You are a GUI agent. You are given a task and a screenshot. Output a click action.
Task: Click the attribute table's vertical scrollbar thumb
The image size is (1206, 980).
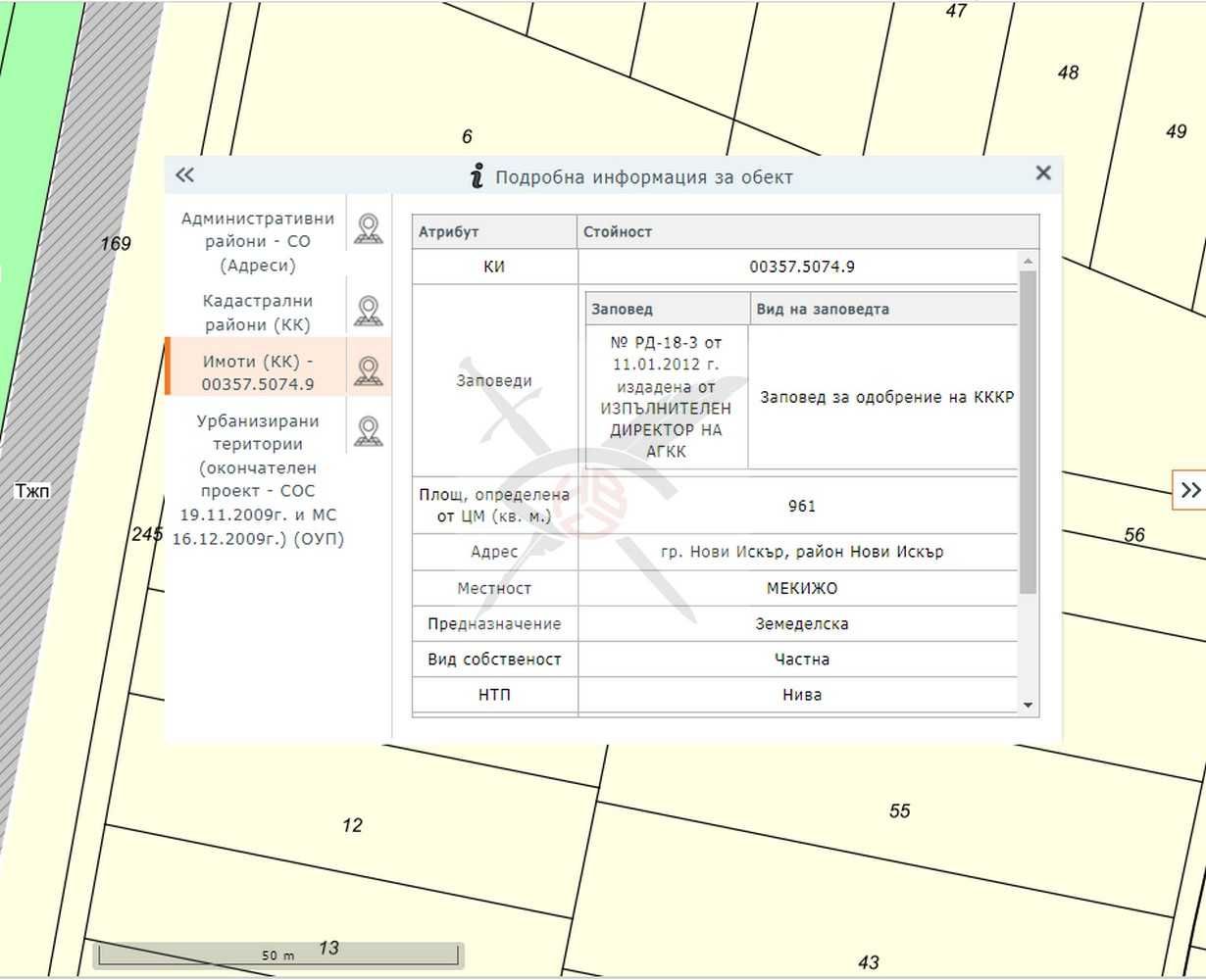pos(1028,431)
